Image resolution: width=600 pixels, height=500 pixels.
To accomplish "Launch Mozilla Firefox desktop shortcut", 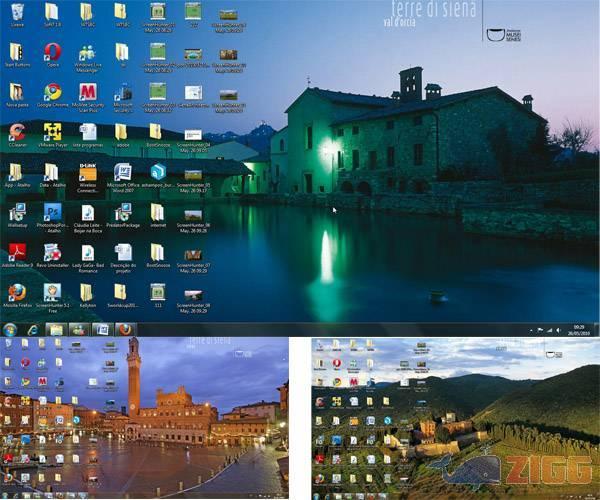I will tap(17, 292).
